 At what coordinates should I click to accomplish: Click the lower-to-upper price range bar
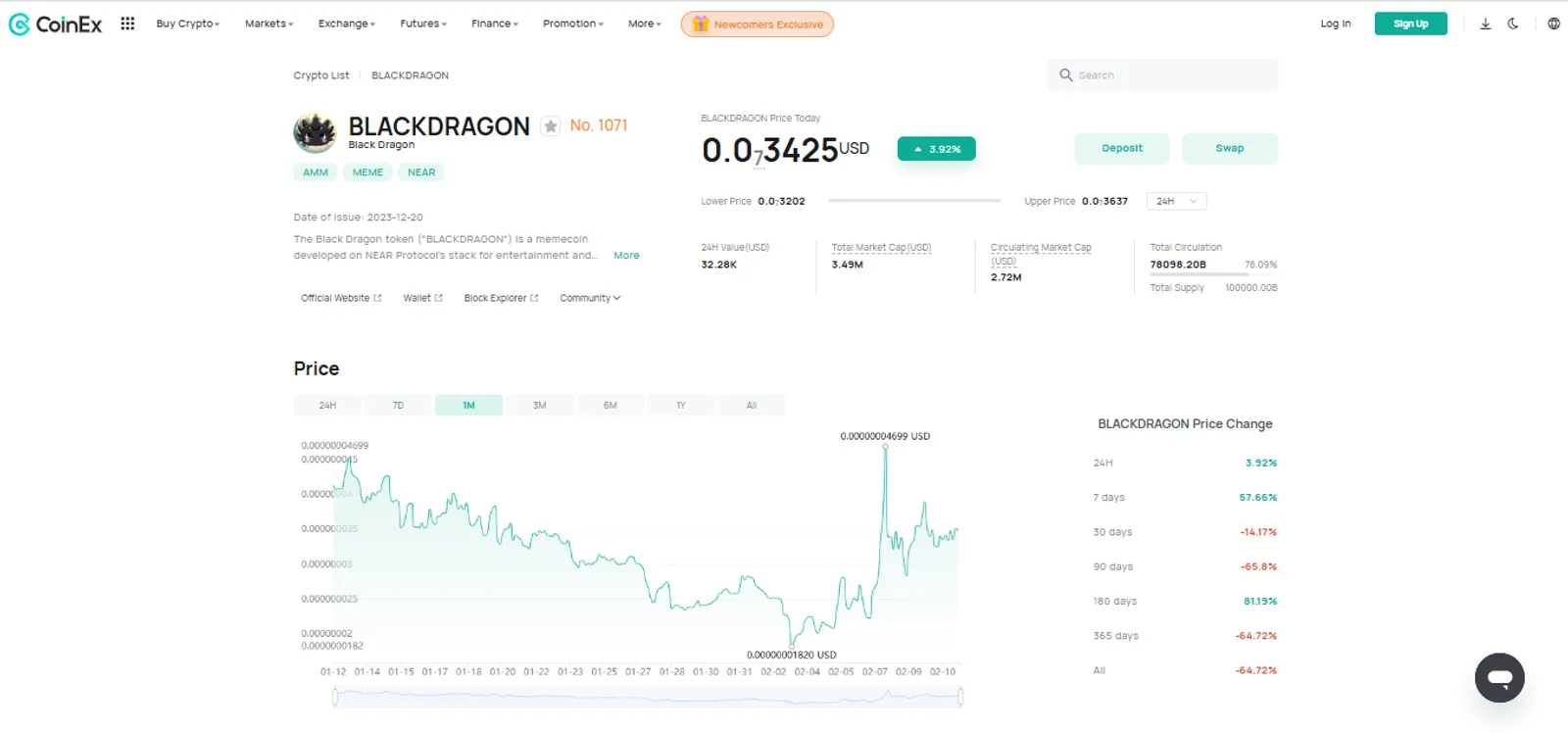pos(914,201)
